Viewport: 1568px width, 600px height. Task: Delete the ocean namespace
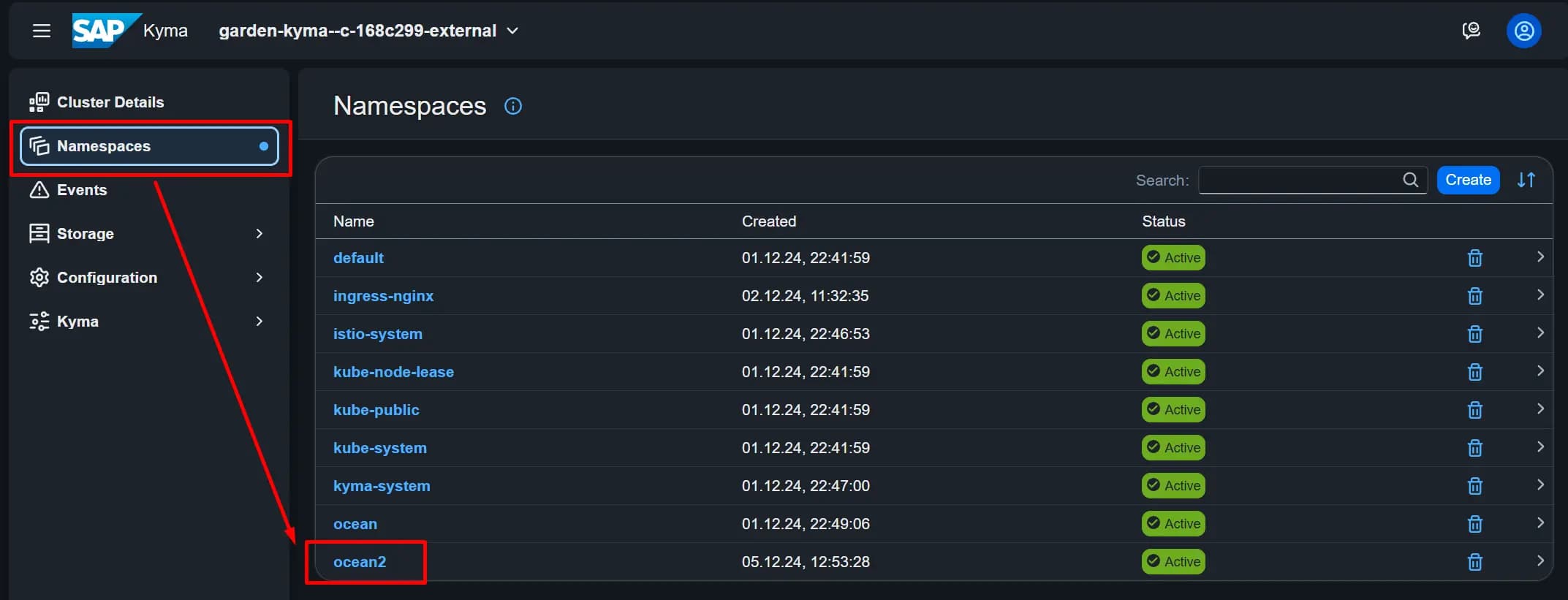click(1475, 524)
